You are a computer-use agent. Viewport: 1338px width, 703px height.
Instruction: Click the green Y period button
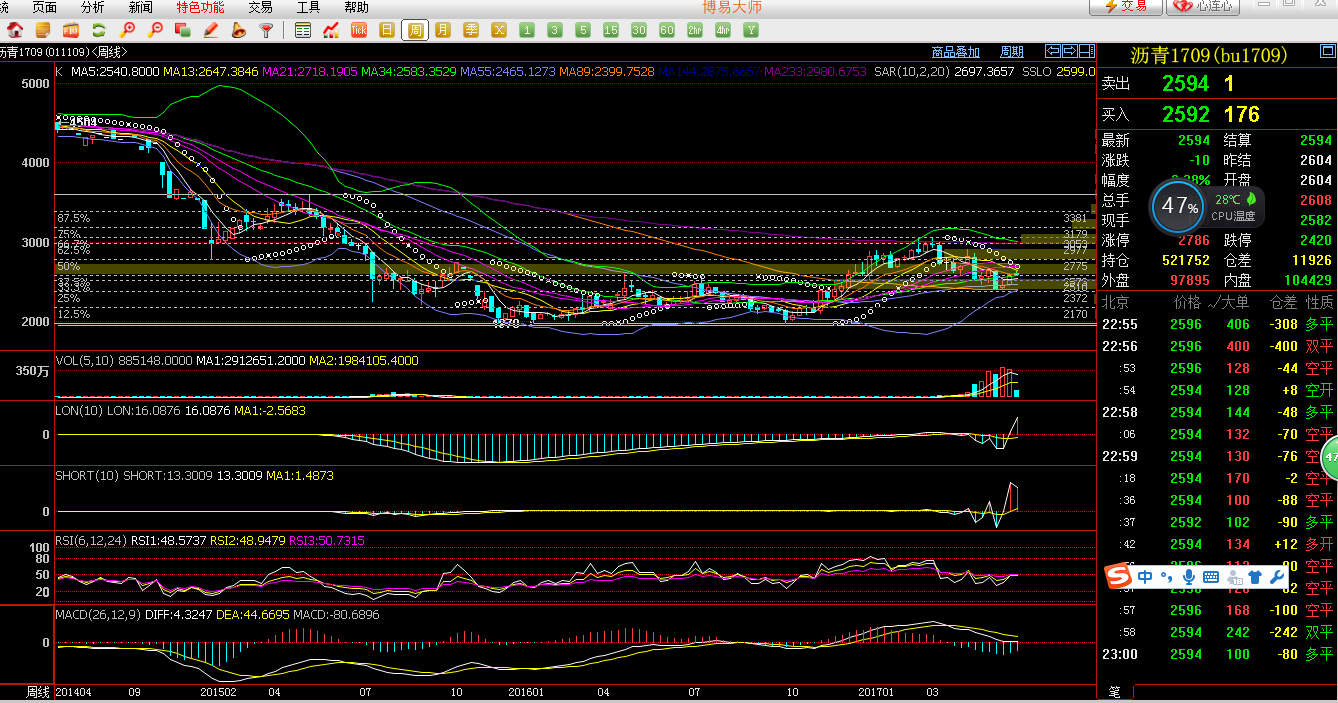(x=751, y=30)
